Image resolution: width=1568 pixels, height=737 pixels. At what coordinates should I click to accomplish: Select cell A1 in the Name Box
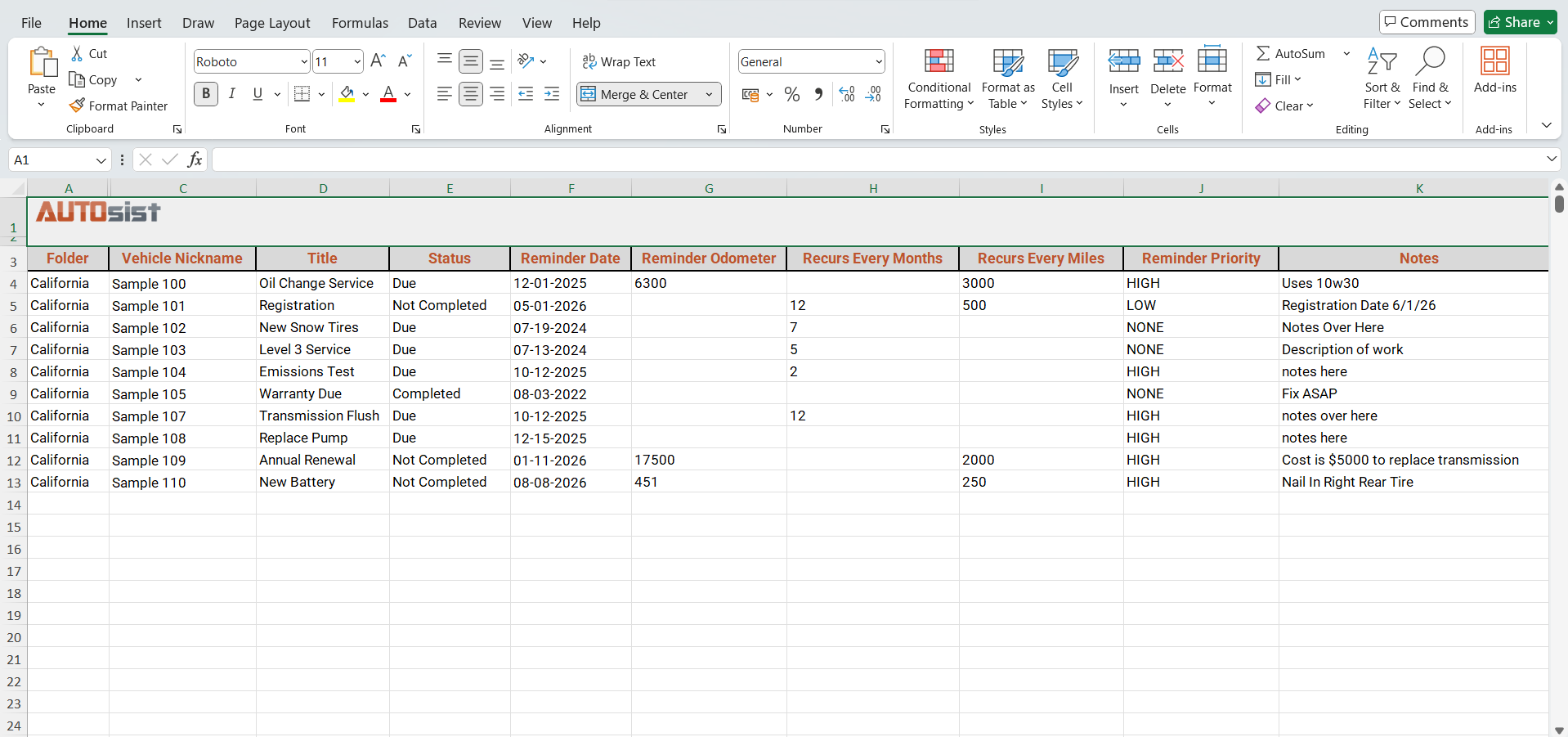pos(49,160)
